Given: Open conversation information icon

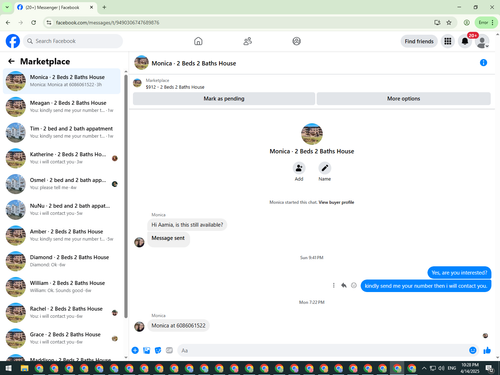Looking at the screenshot, I should tap(483, 63).
